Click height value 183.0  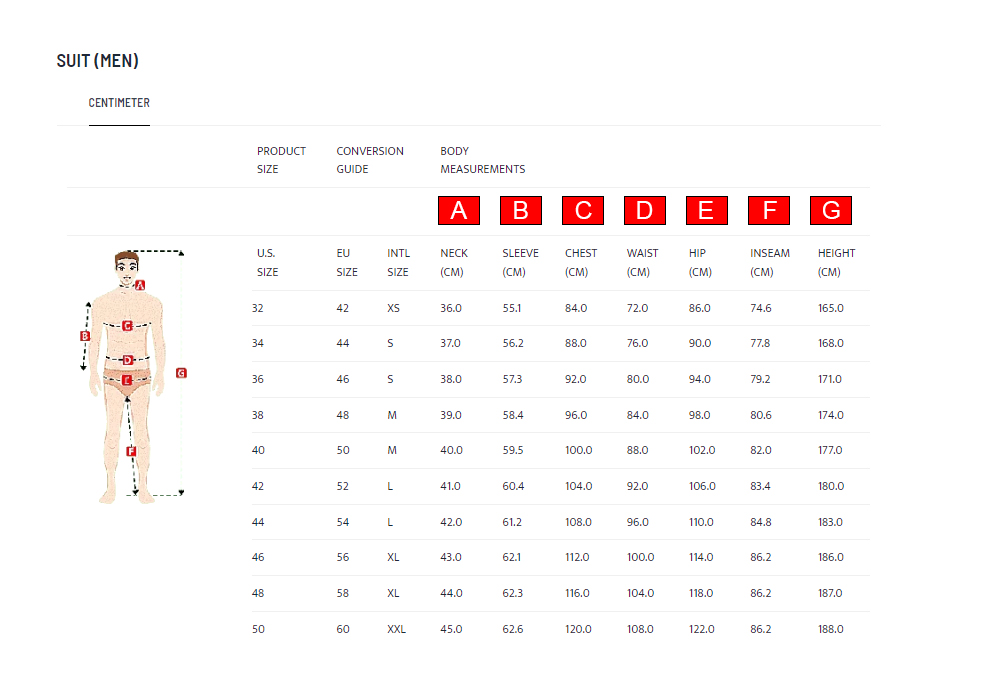830,522
